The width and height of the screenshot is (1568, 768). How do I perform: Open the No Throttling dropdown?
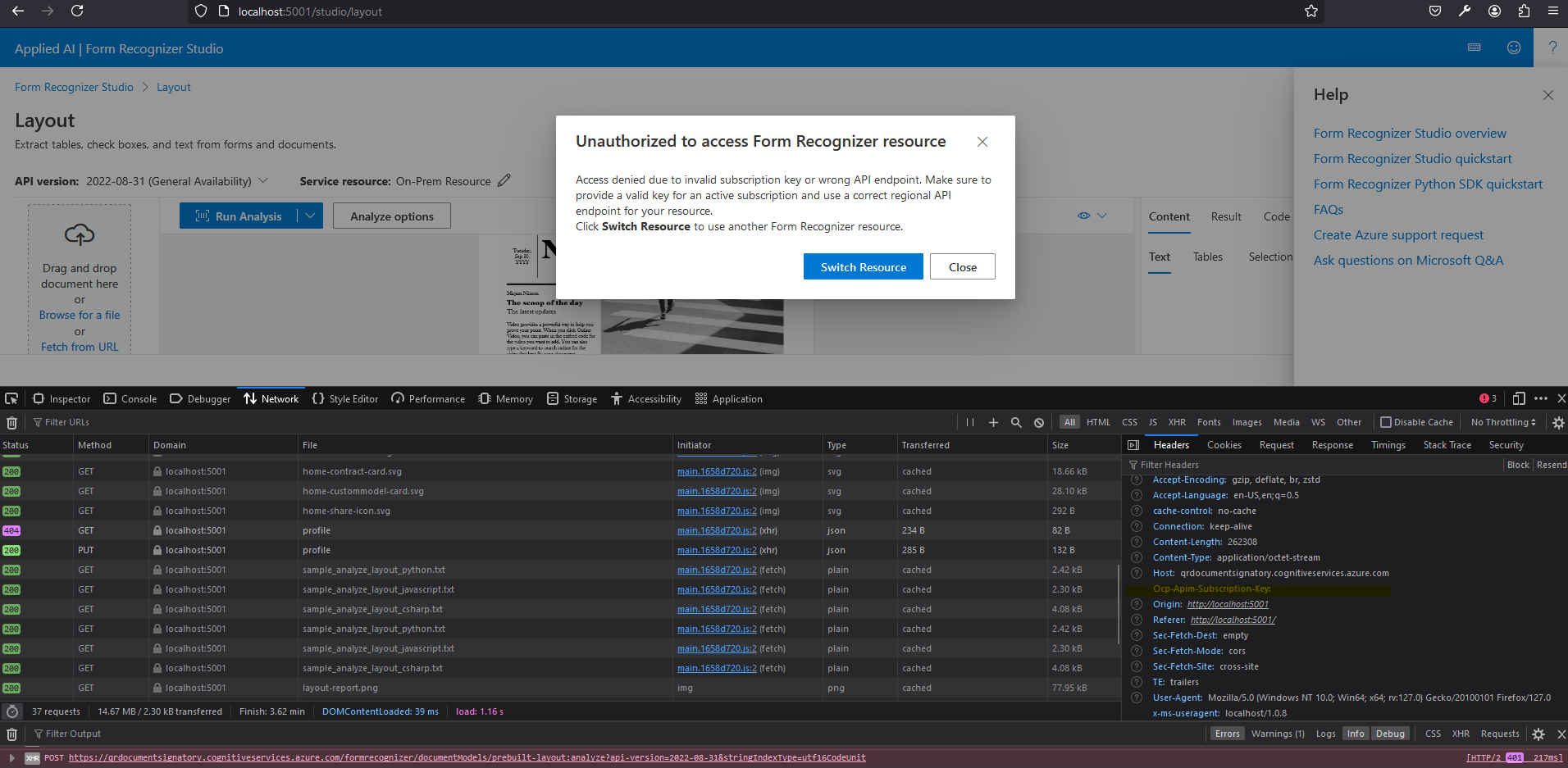point(1503,422)
